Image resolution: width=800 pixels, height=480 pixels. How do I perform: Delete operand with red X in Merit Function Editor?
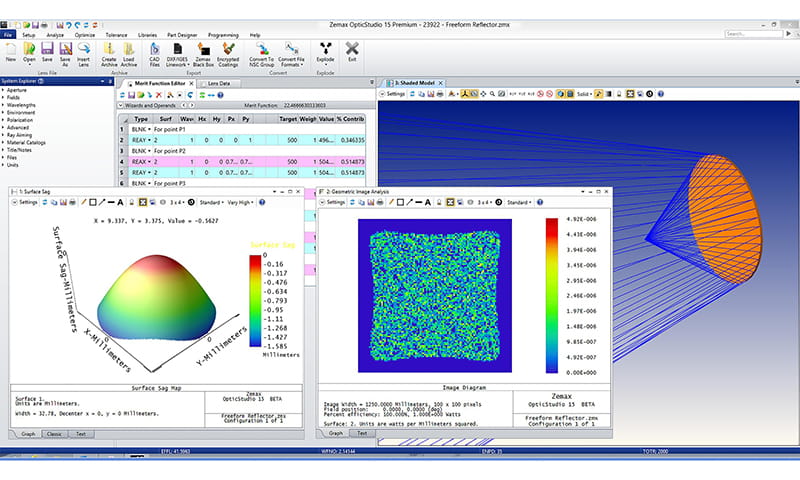coord(159,95)
